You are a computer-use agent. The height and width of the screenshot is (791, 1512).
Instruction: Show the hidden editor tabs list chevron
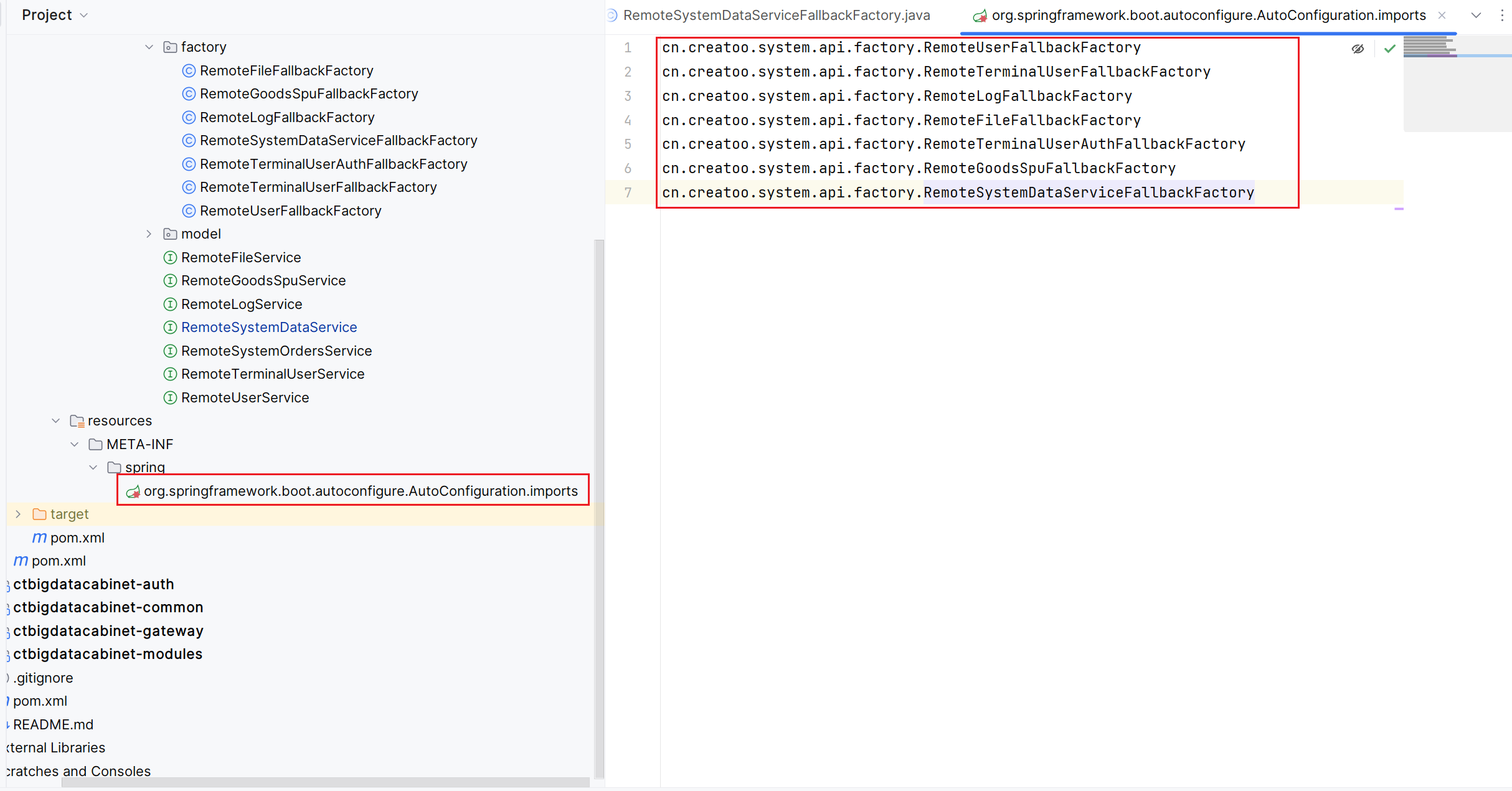point(1476,16)
